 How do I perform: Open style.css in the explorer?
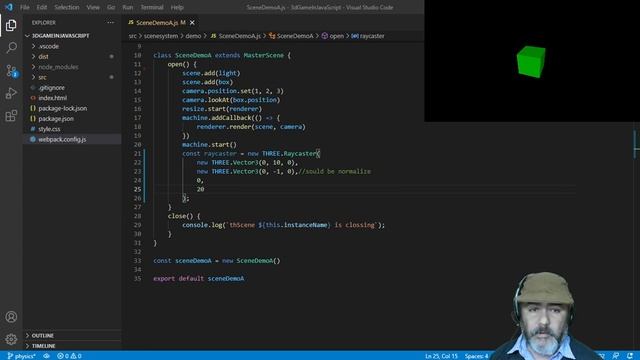pos(49,129)
